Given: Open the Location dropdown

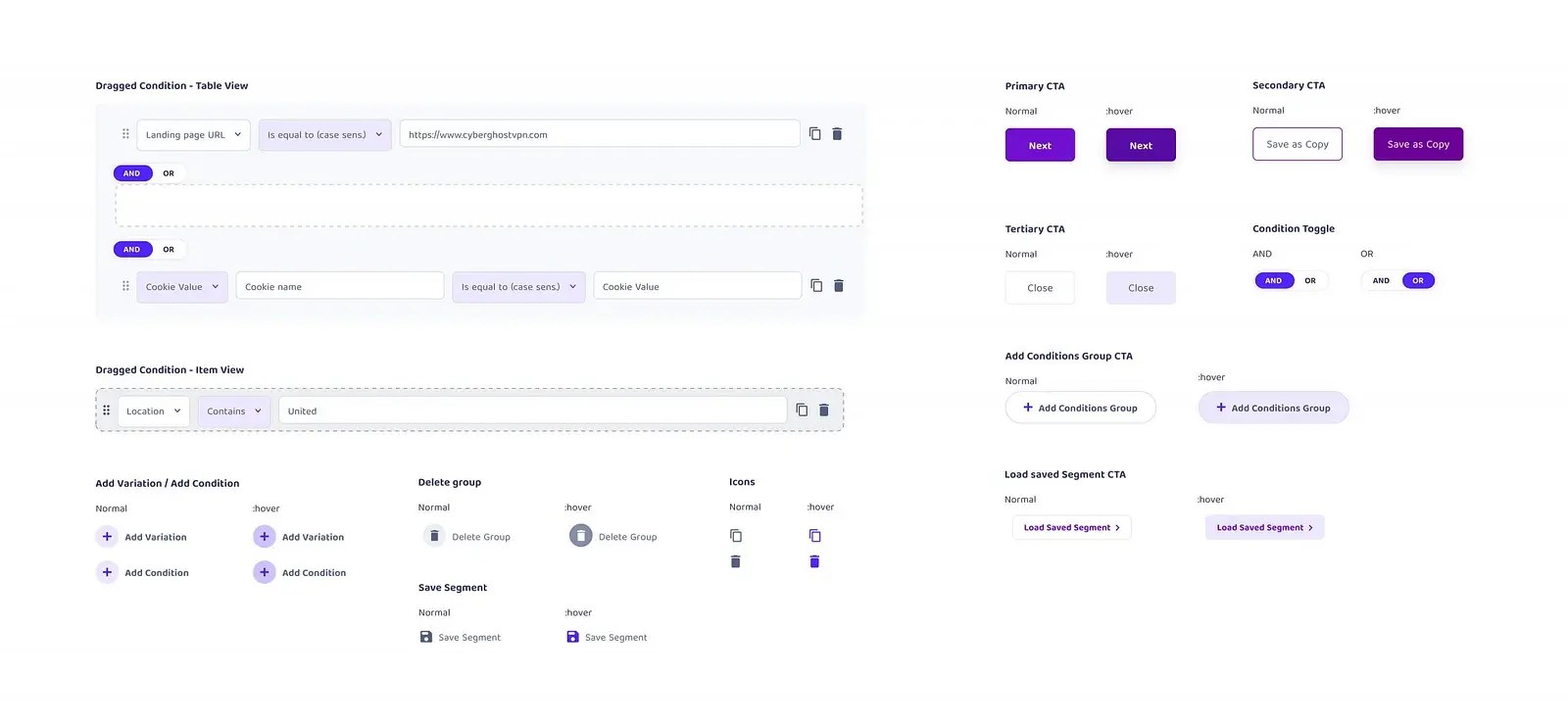Looking at the screenshot, I should (x=154, y=411).
